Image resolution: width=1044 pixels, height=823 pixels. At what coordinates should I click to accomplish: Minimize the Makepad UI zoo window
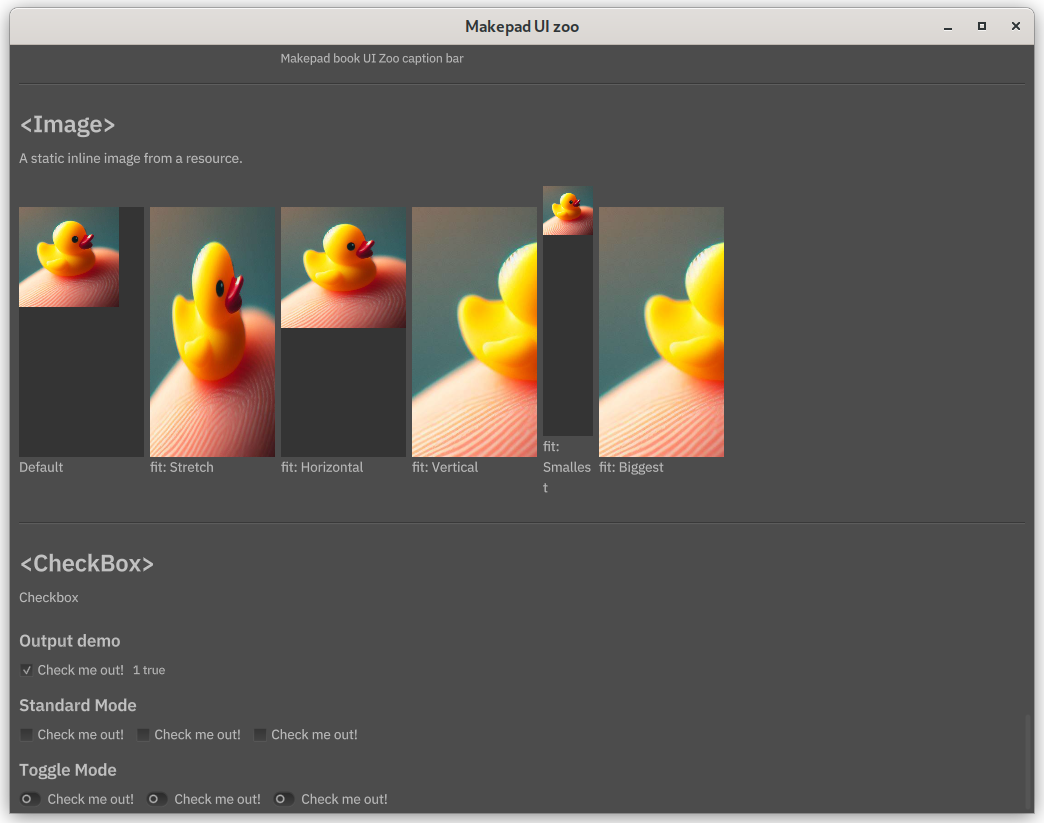point(948,27)
